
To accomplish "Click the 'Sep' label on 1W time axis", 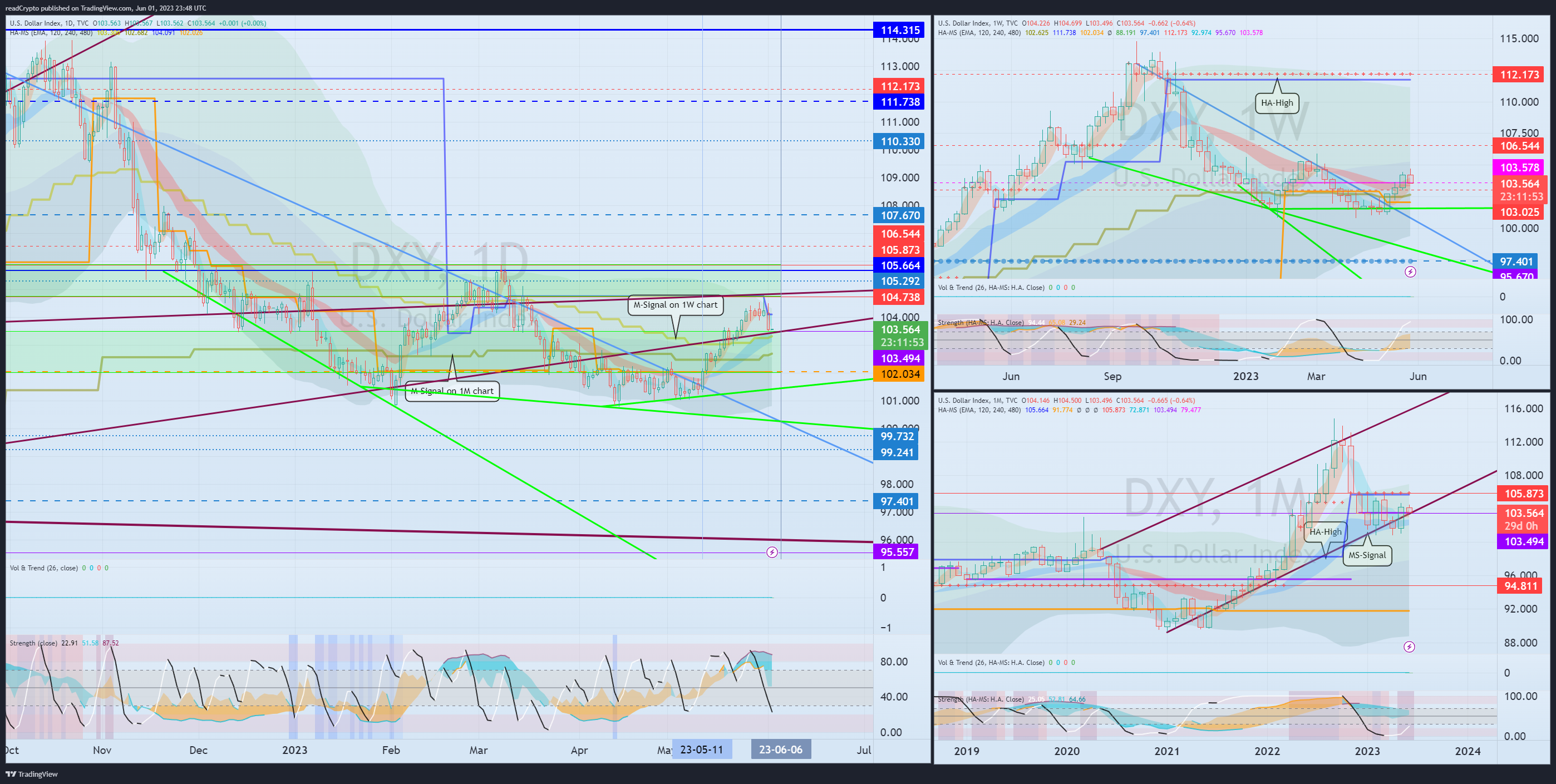I will click(x=1112, y=376).
